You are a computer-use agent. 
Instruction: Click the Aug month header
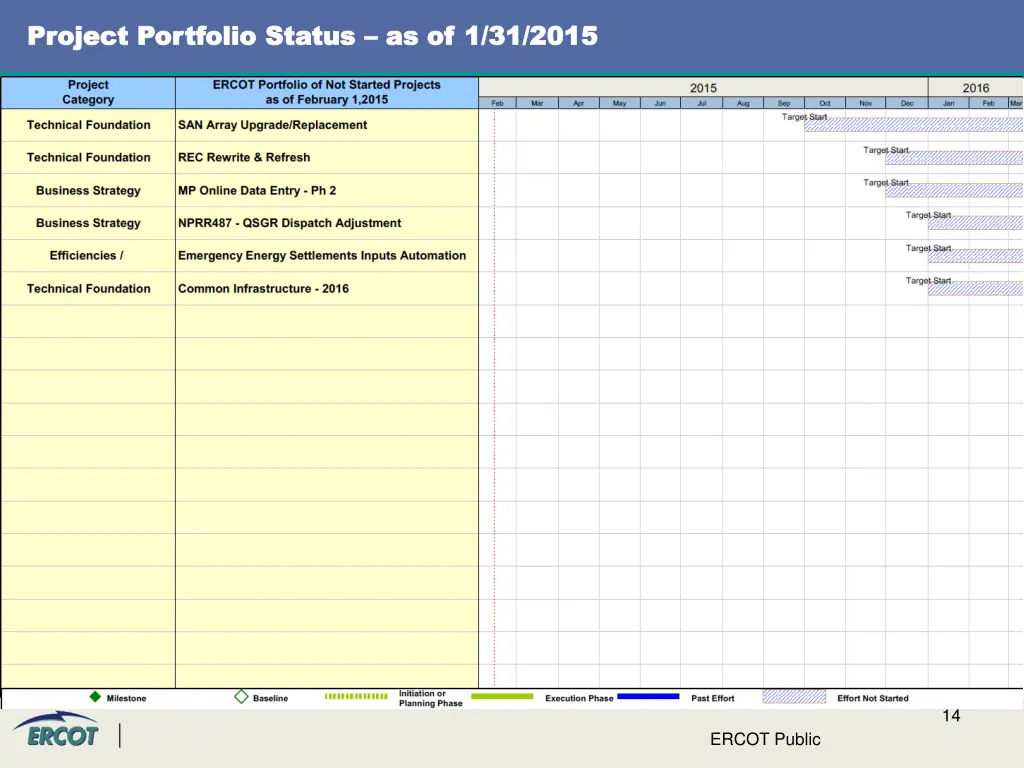click(743, 103)
